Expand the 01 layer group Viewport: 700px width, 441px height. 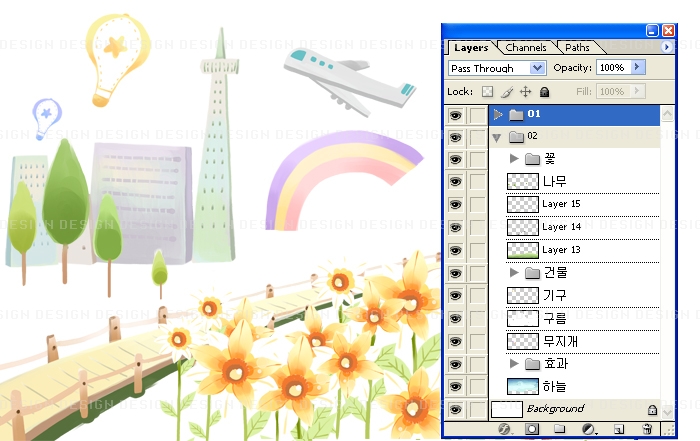(x=498, y=114)
